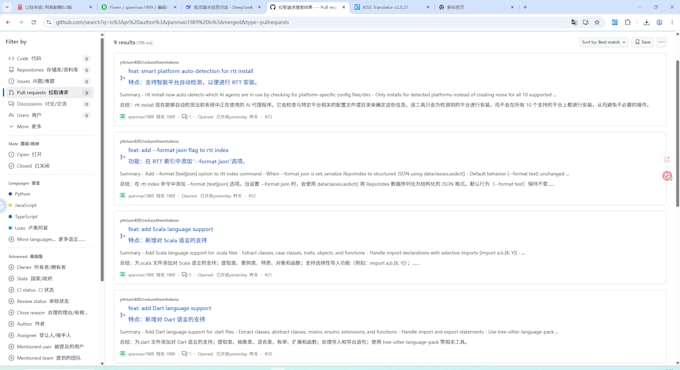Open PR 'feat: add Scala language support'
Image resolution: width=680 pixels, height=370 pixels.
coord(170,229)
